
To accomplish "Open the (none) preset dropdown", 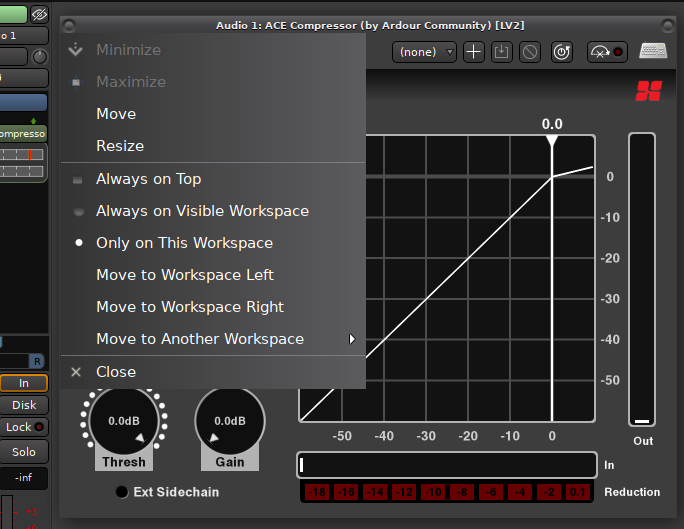I will pos(424,52).
